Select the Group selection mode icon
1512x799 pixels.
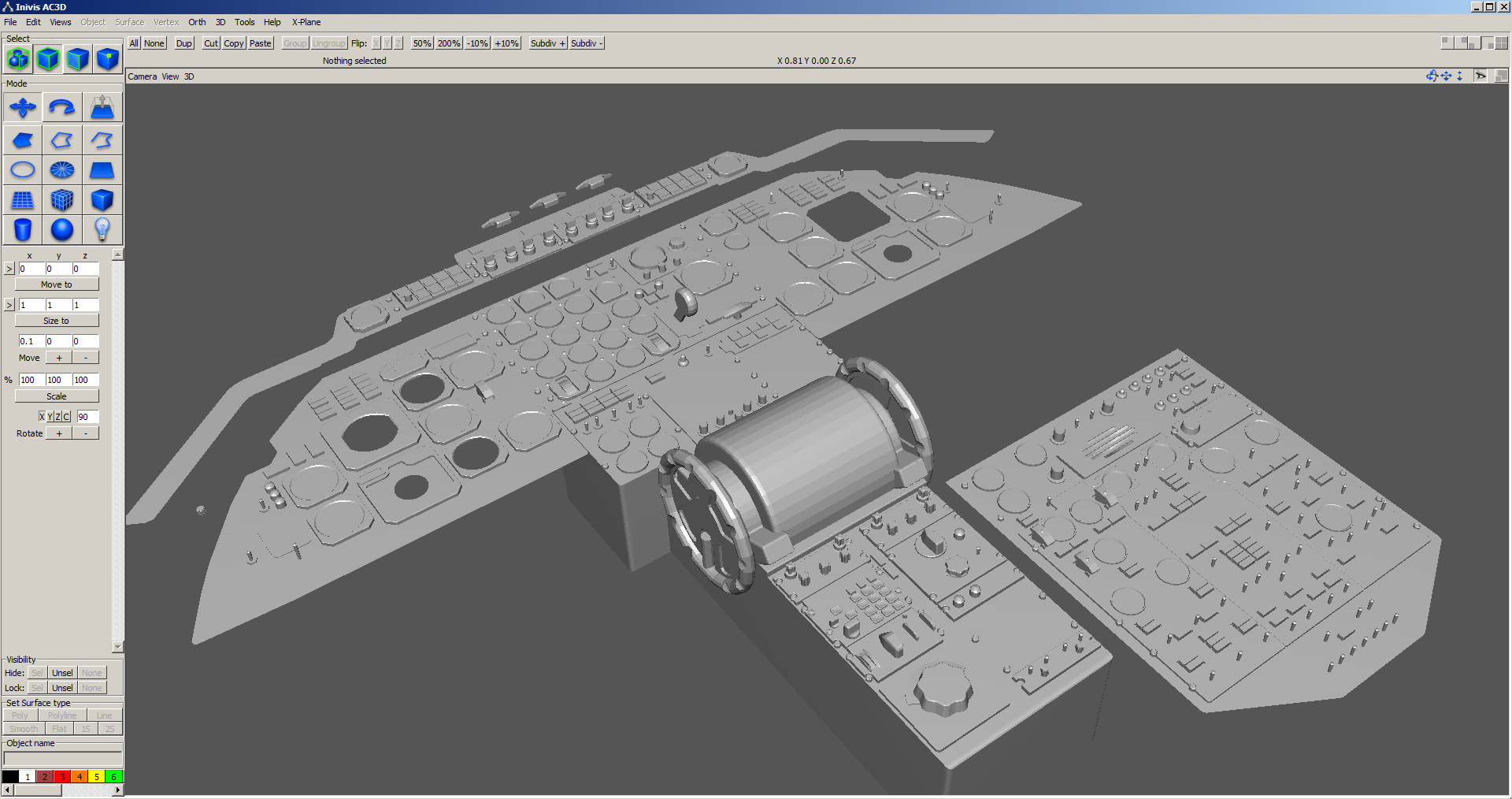(18, 59)
